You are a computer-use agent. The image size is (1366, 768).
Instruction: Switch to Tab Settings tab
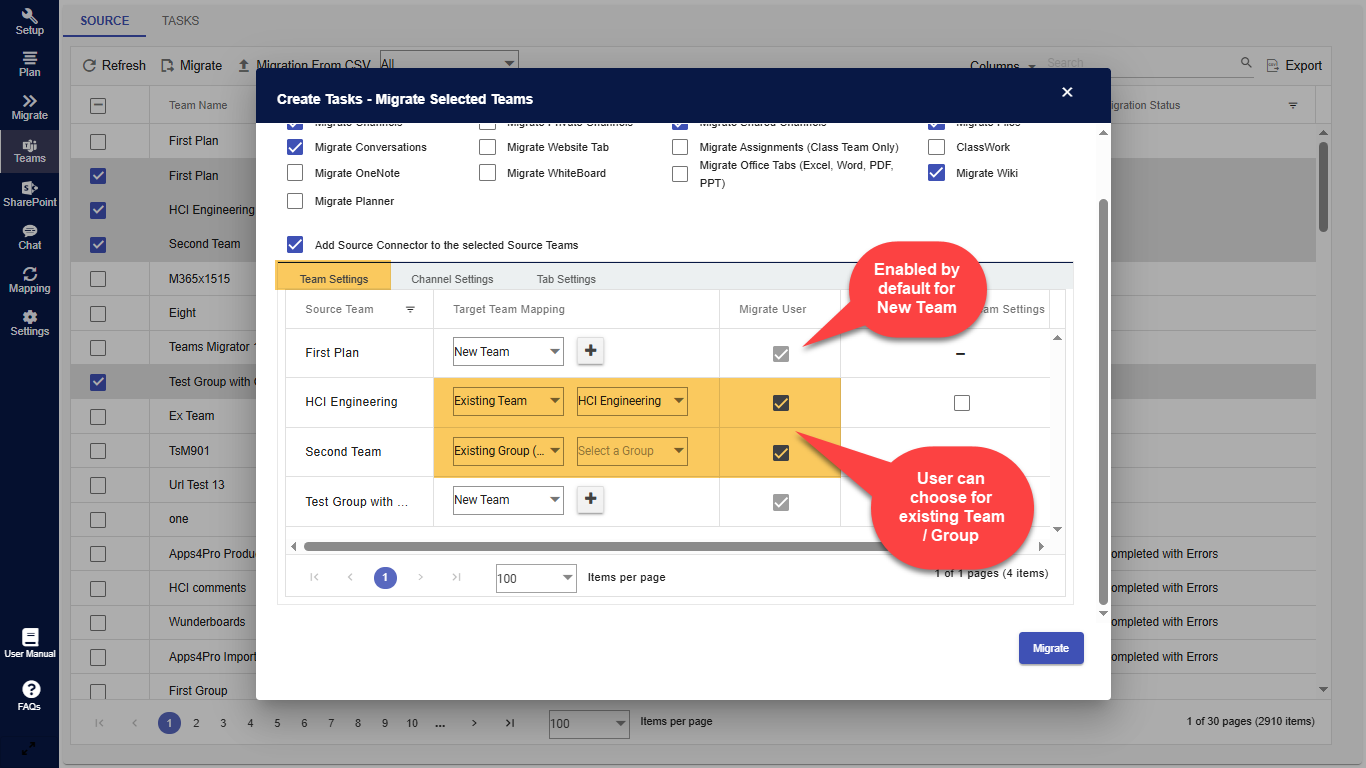click(566, 279)
